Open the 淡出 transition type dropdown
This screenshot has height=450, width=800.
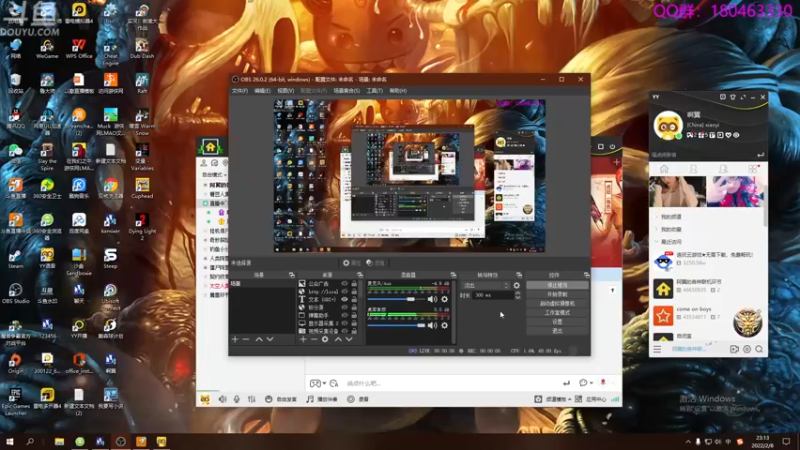pyautogui.click(x=485, y=286)
